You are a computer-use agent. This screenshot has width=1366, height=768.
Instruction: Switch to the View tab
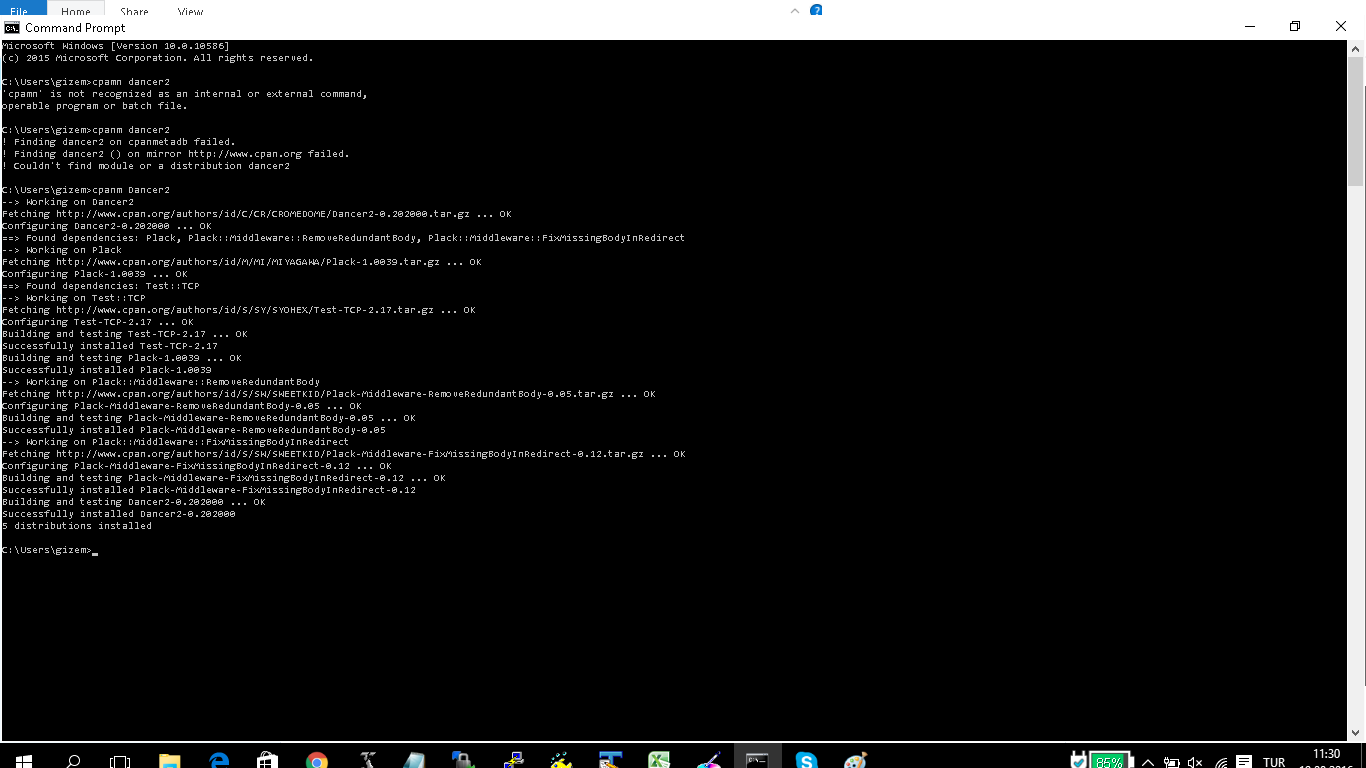point(190,12)
